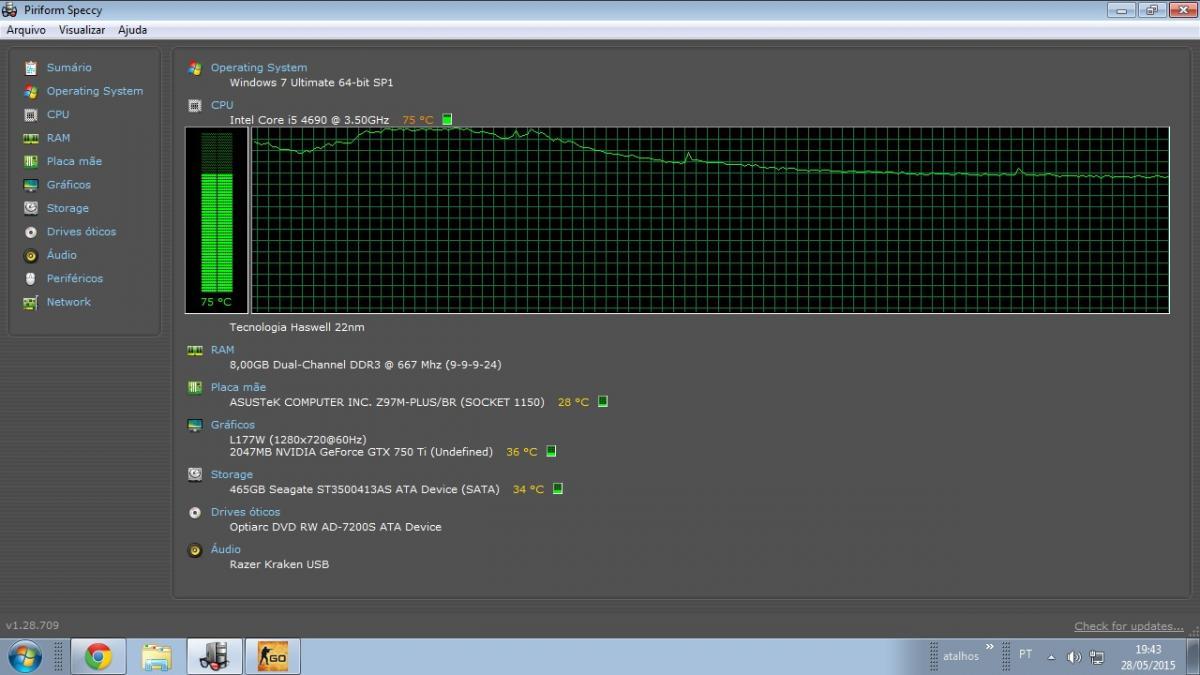Click the Network icon in sidebar
Screen dimensions: 1200x675
[30, 302]
